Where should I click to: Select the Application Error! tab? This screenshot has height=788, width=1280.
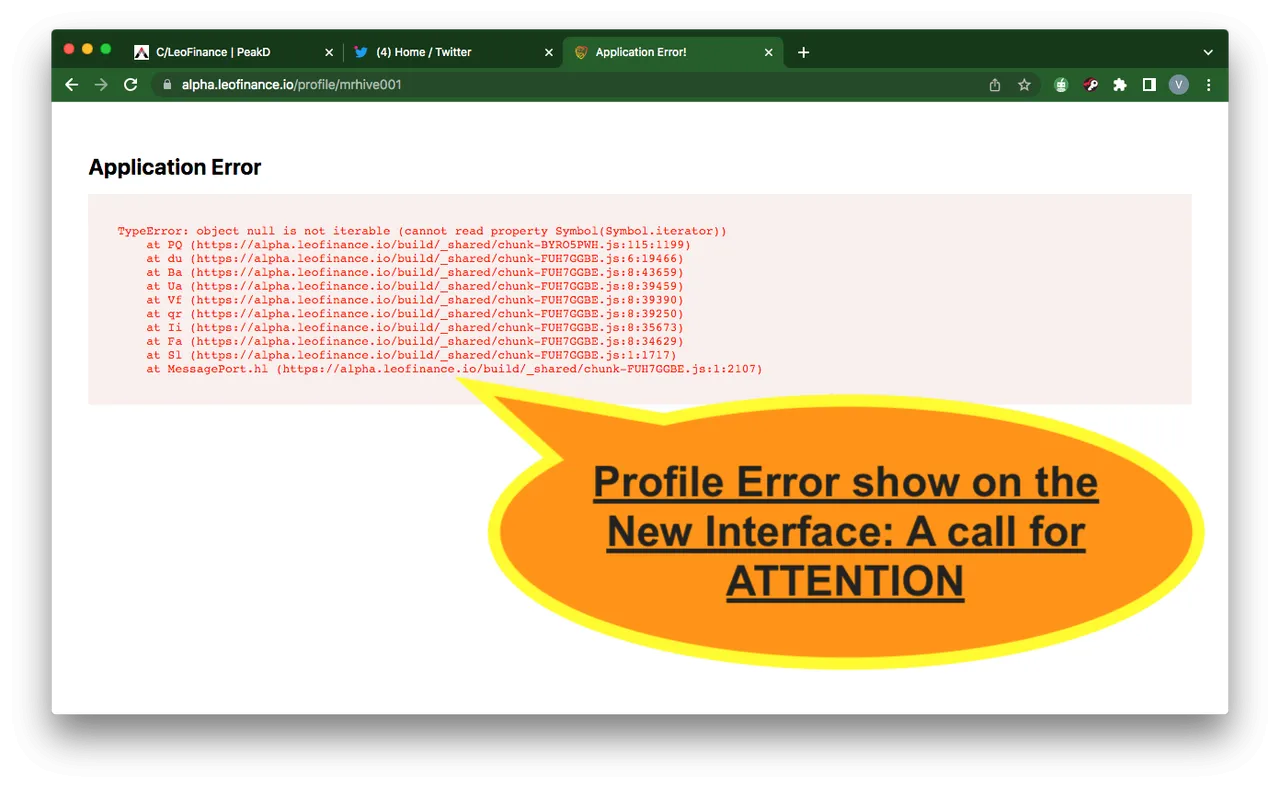pos(673,52)
